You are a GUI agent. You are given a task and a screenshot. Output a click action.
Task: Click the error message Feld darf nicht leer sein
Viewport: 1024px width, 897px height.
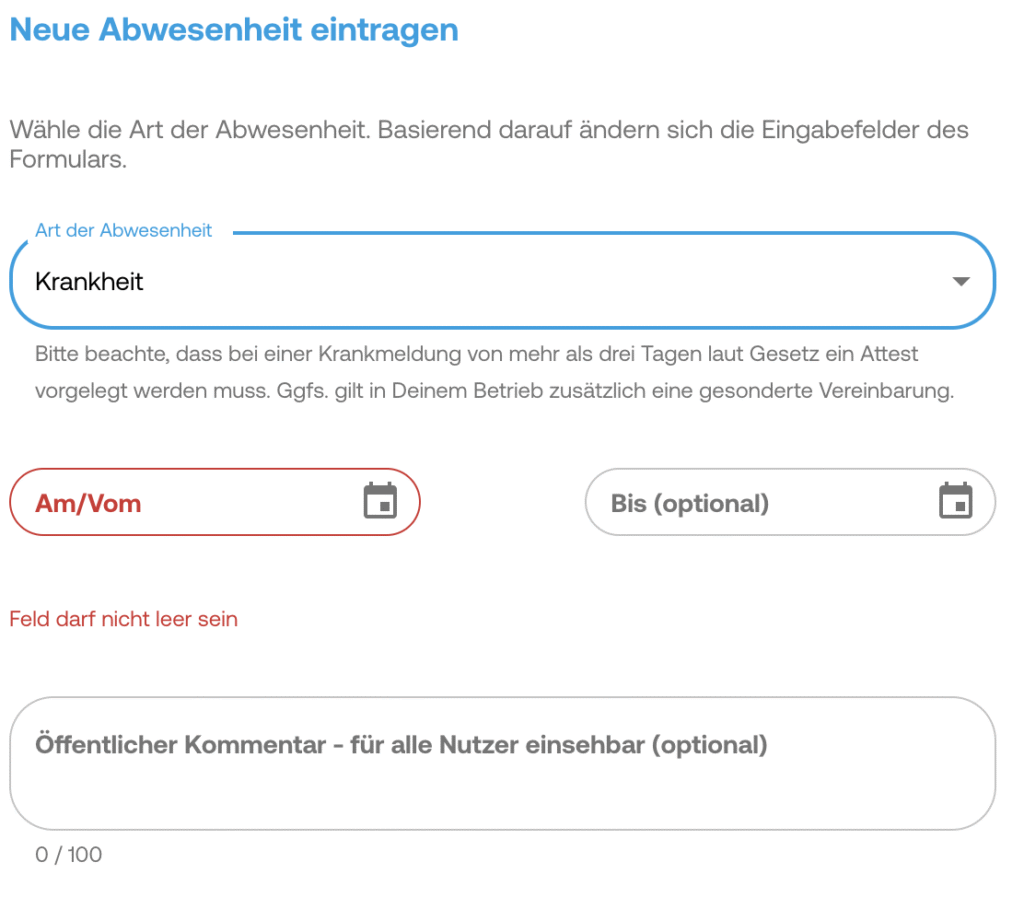(x=124, y=619)
